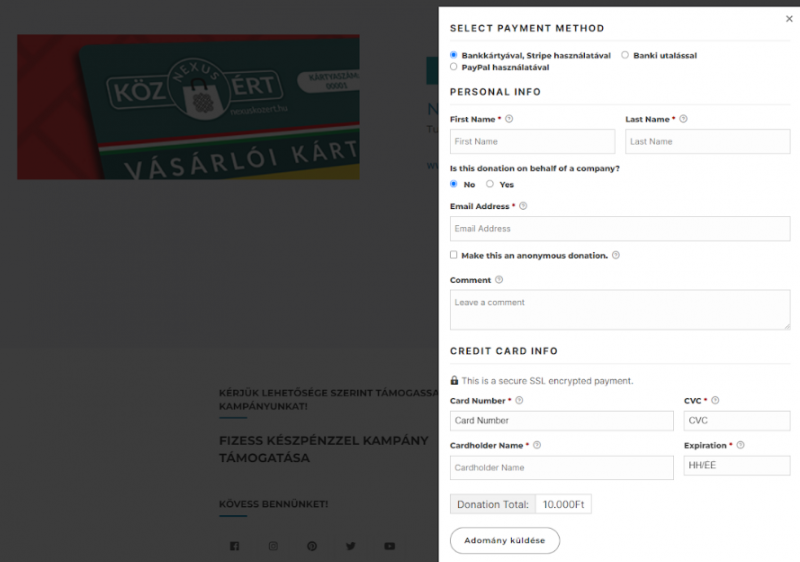This screenshot has width=800, height=562.
Task: Click the Card Number help icon
Action: point(519,400)
